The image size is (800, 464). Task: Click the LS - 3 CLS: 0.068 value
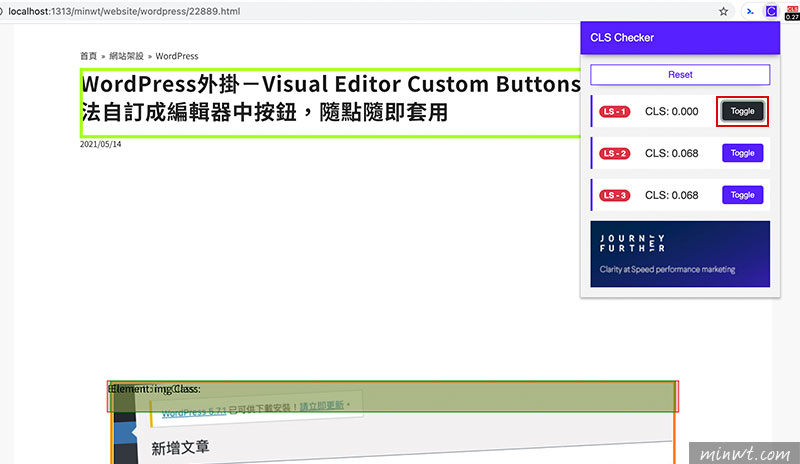coord(671,195)
